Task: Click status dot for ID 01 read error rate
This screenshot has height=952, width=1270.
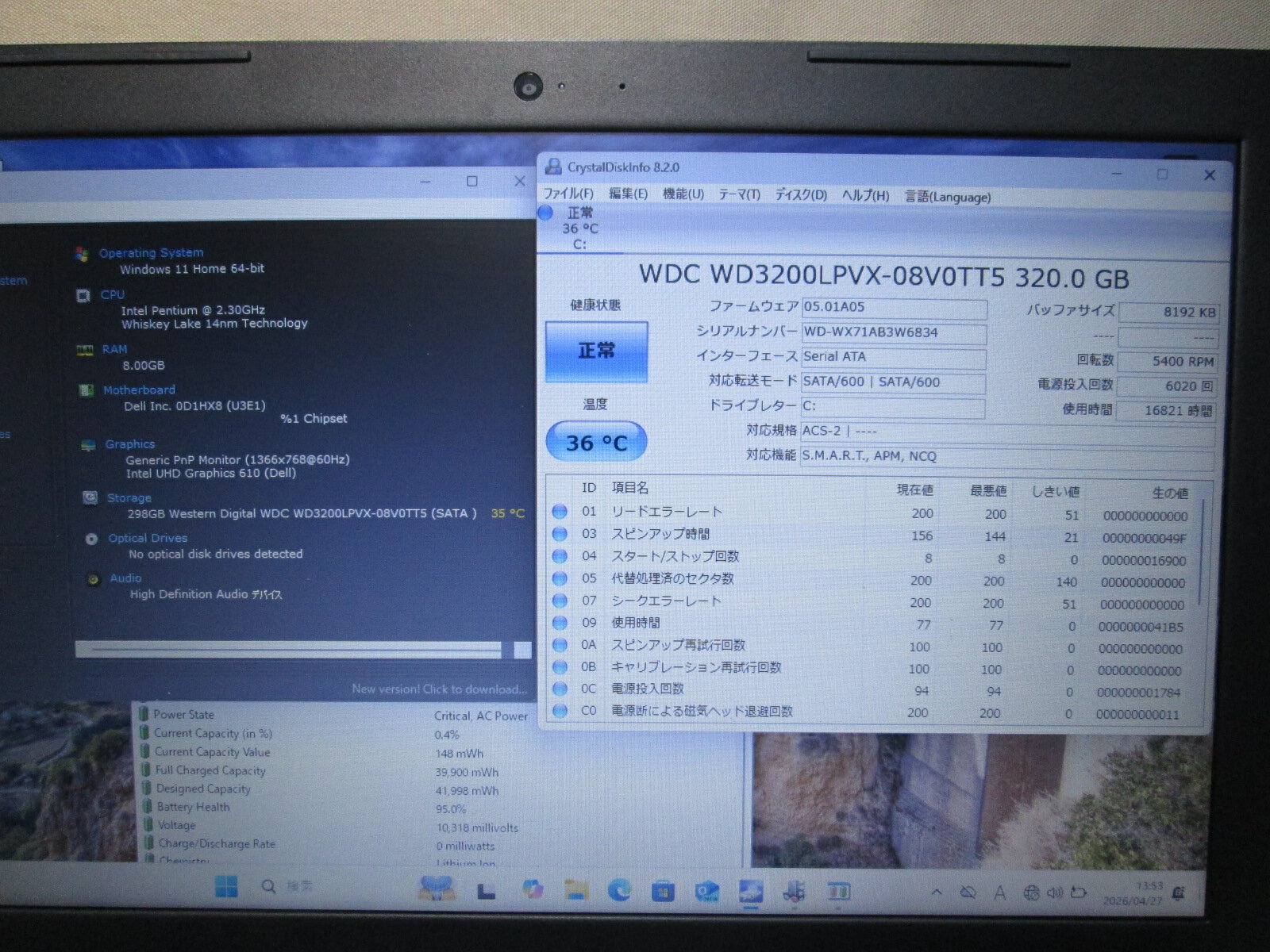Action: click(560, 512)
